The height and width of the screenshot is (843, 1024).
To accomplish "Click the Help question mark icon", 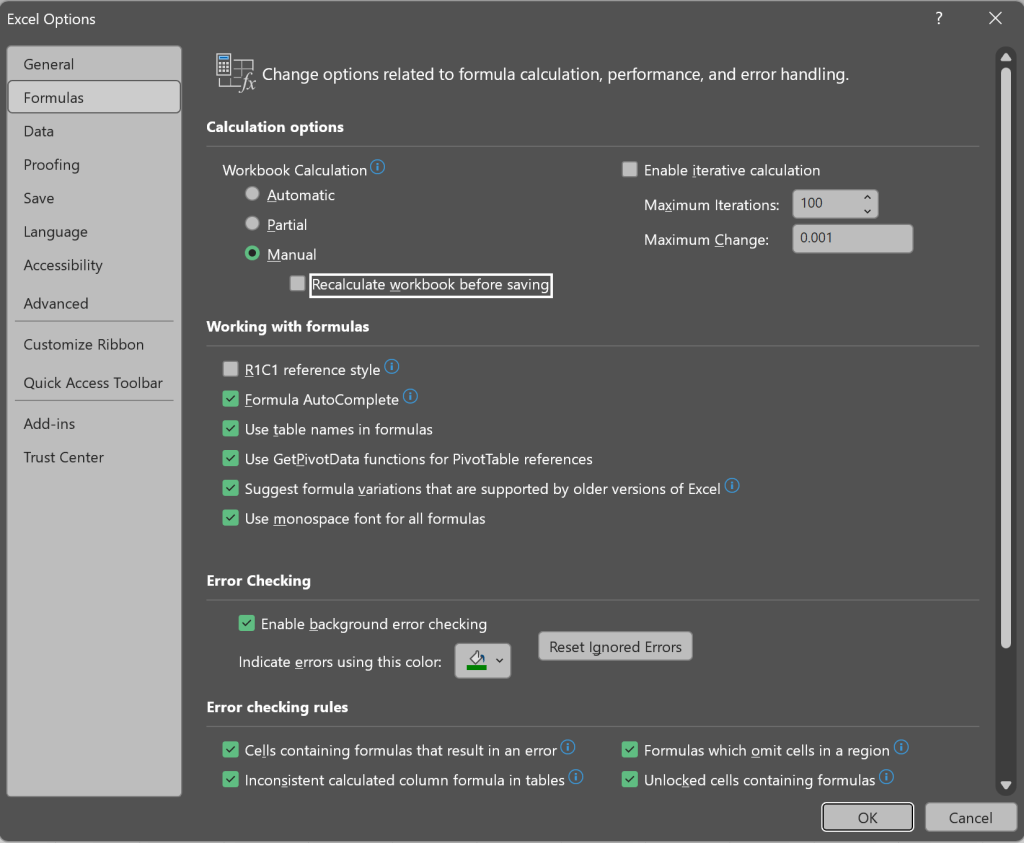I will 939,18.
